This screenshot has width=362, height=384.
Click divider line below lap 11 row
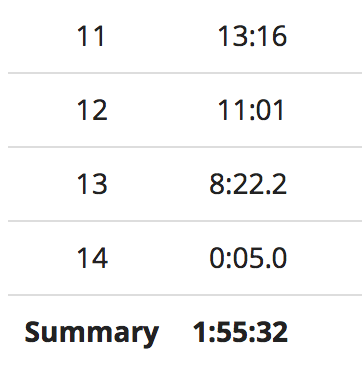click(185, 72)
